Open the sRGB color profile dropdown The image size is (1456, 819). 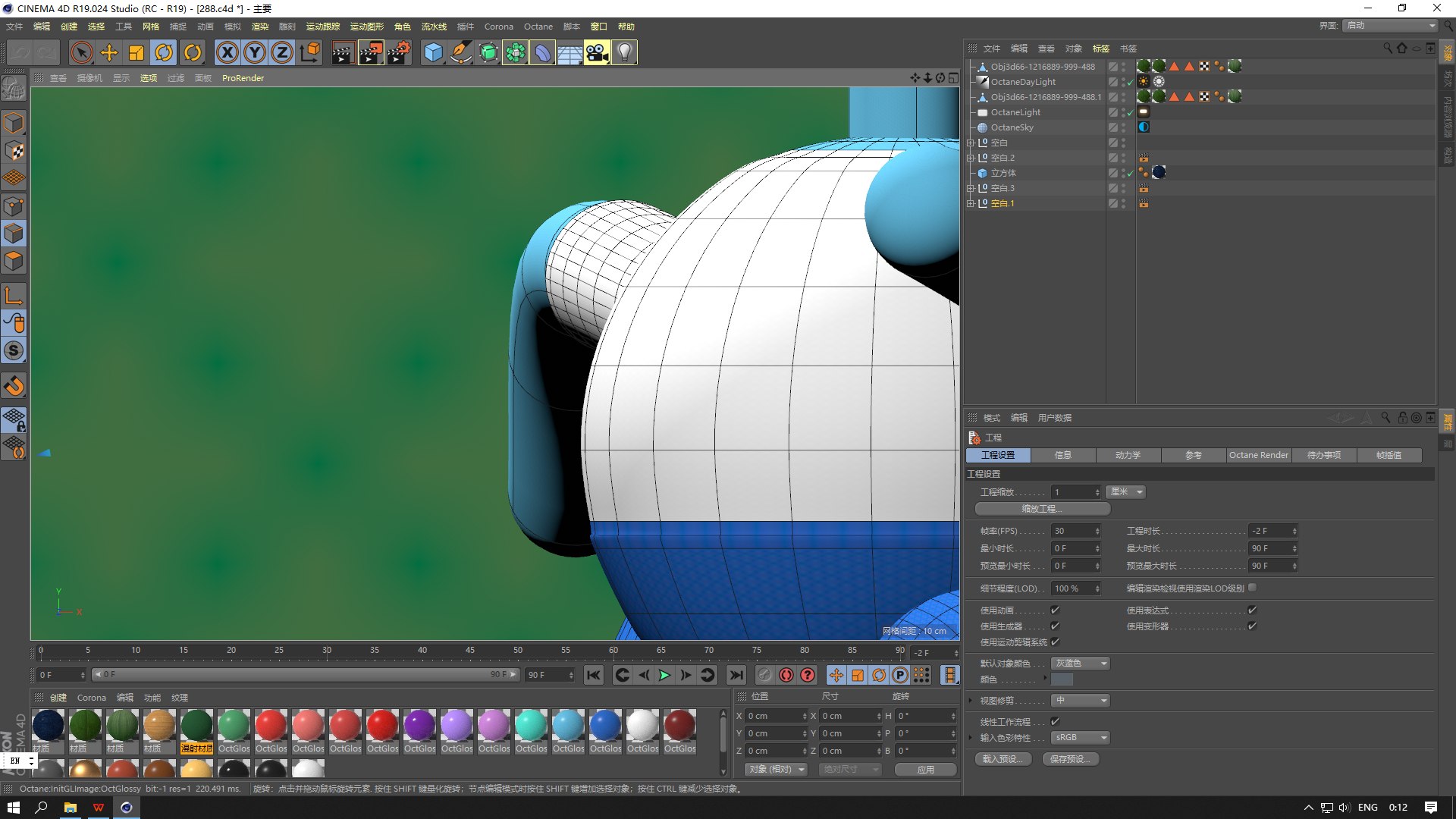click(x=1080, y=737)
